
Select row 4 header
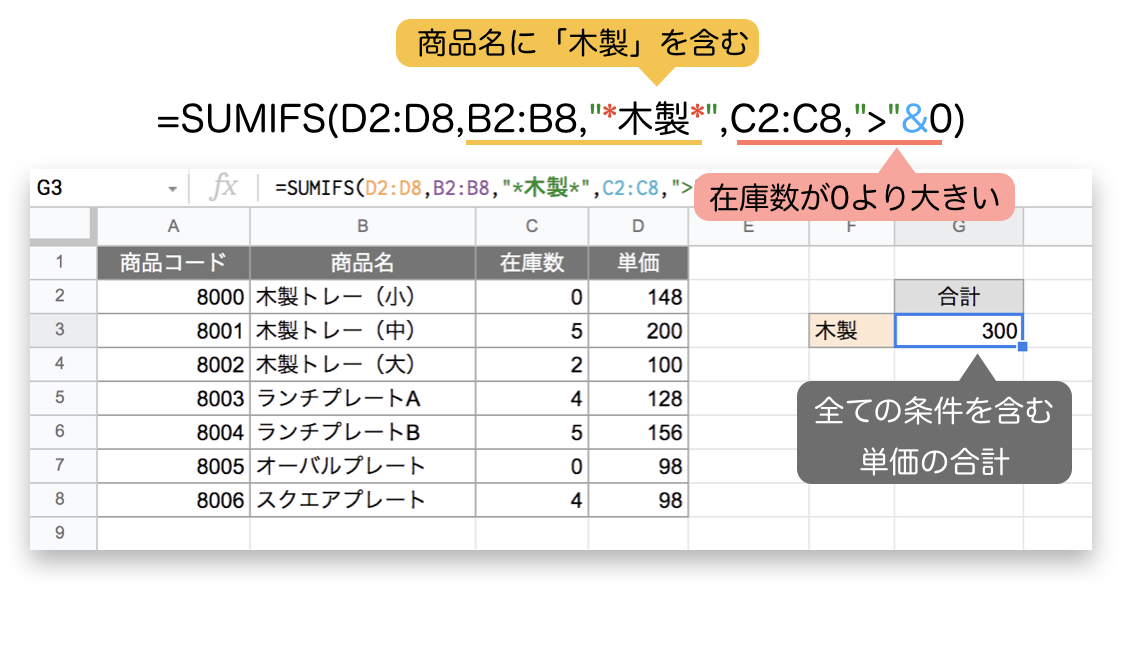click(60, 364)
